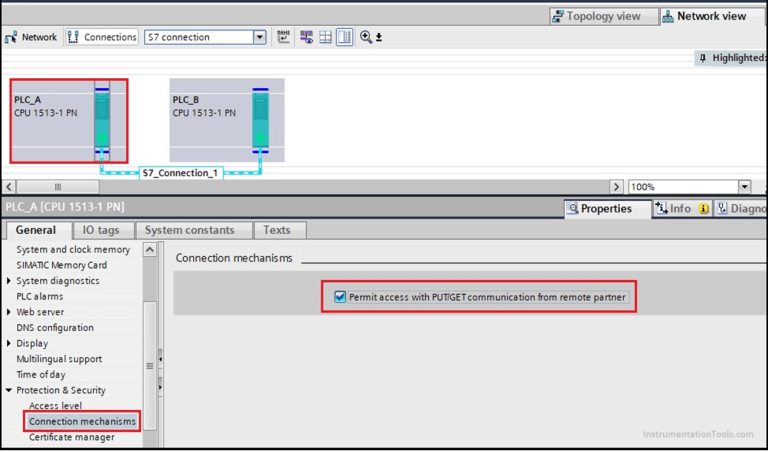Click the Network mode button
768x452 pixels.
(x=31, y=37)
